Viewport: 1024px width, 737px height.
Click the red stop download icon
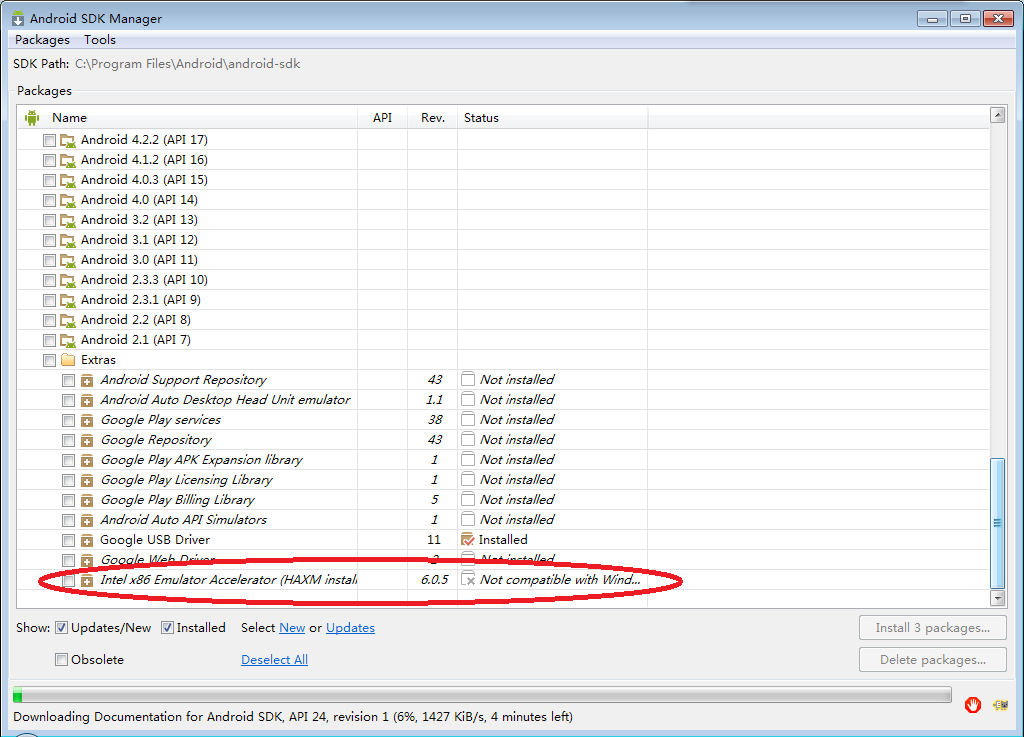click(x=972, y=705)
